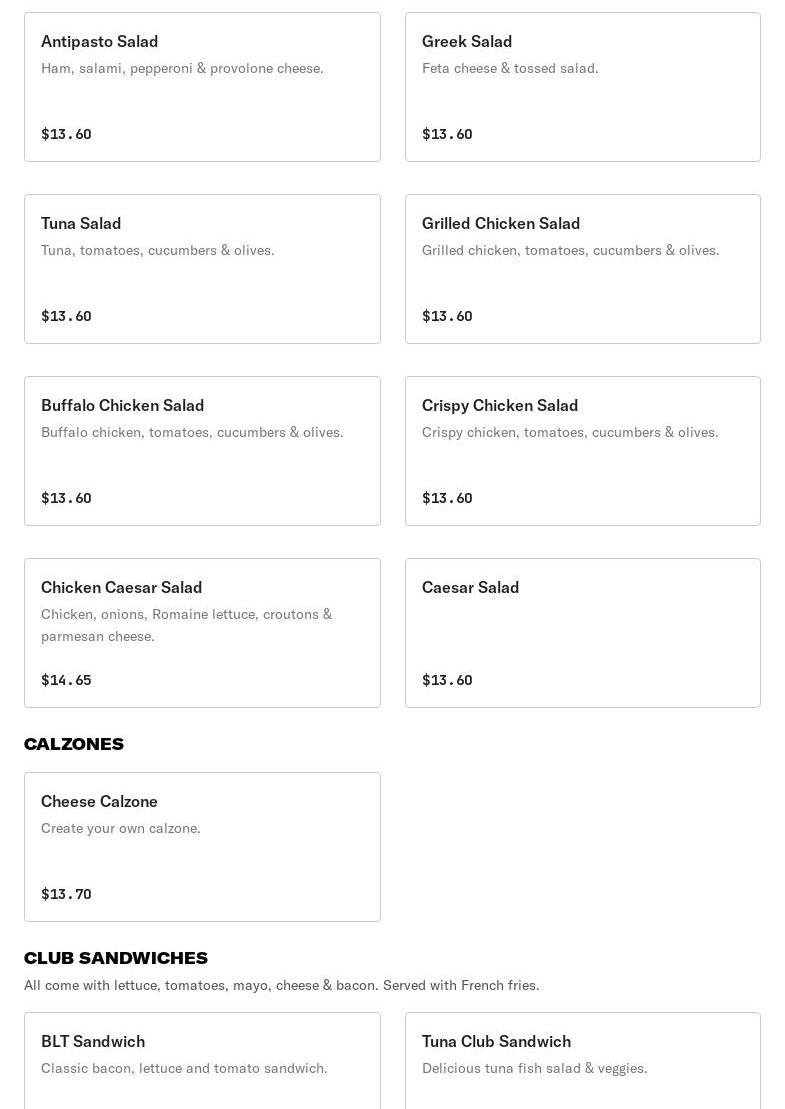The width and height of the screenshot is (785, 1109).
Task: Choose the Tuna Salad item
Action: coord(202,269)
